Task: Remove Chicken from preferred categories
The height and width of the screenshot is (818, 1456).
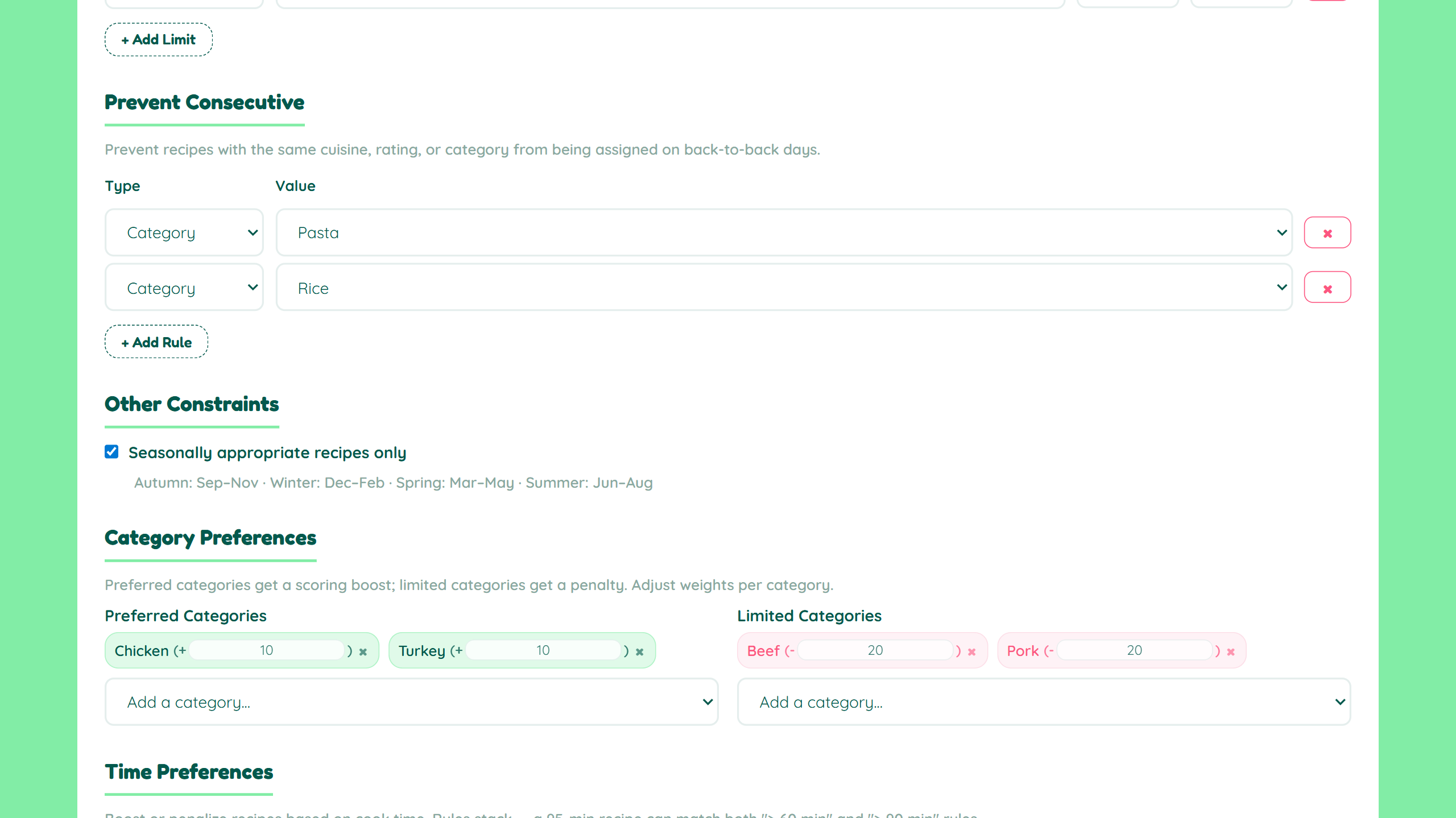Action: (363, 653)
